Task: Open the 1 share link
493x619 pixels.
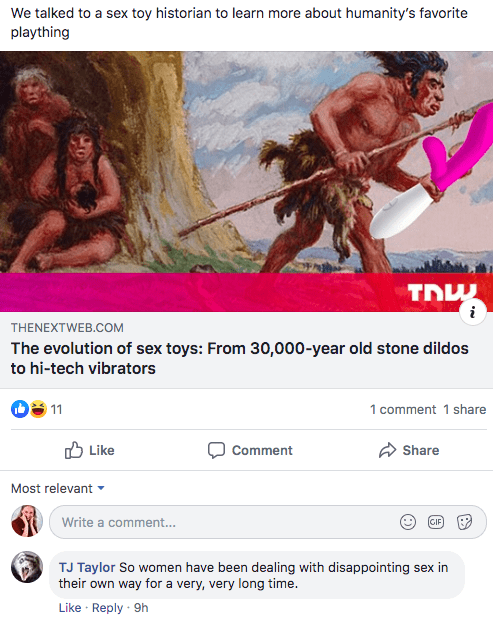Action: coord(465,409)
